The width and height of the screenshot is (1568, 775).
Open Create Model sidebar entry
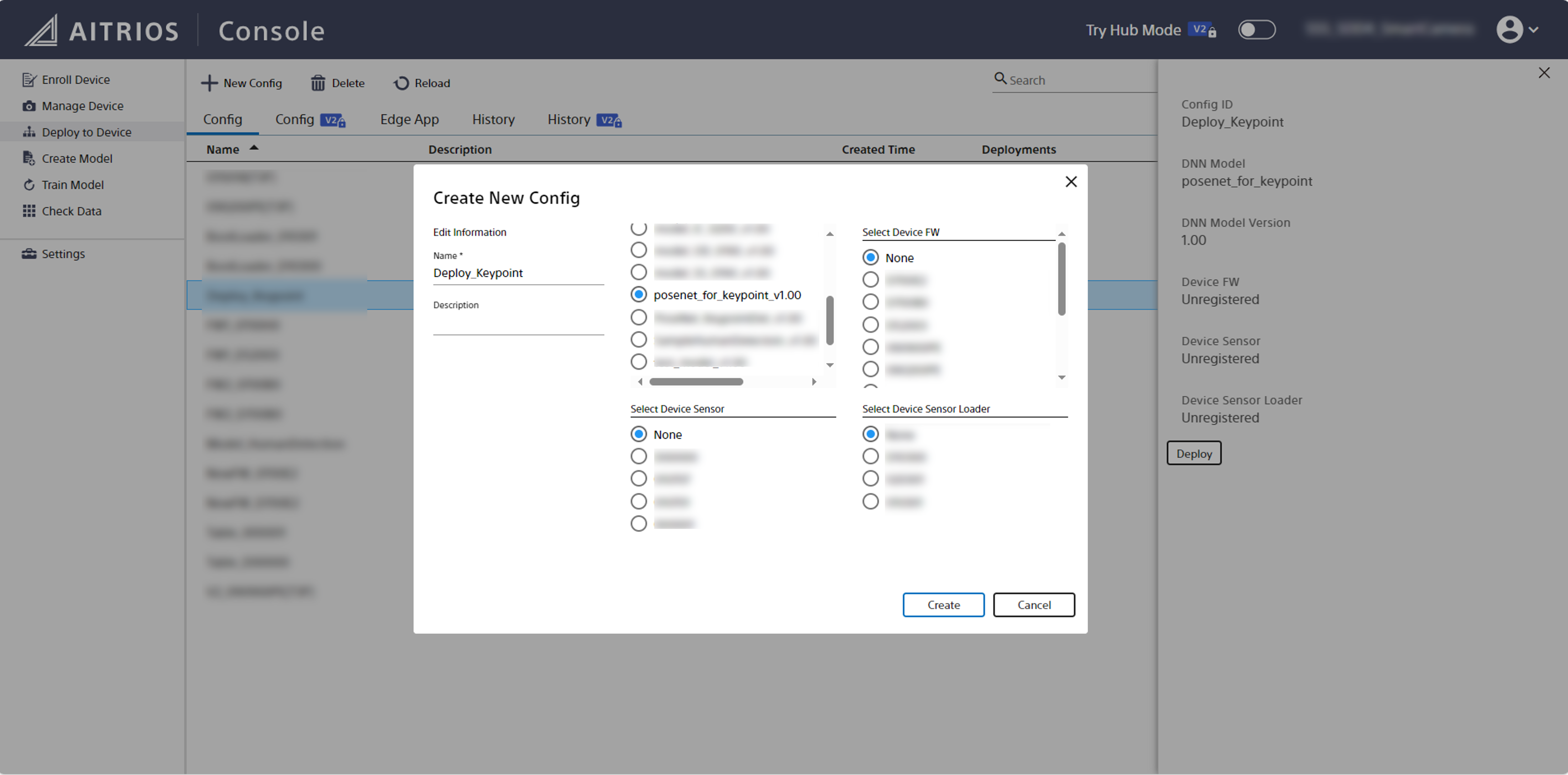point(76,158)
